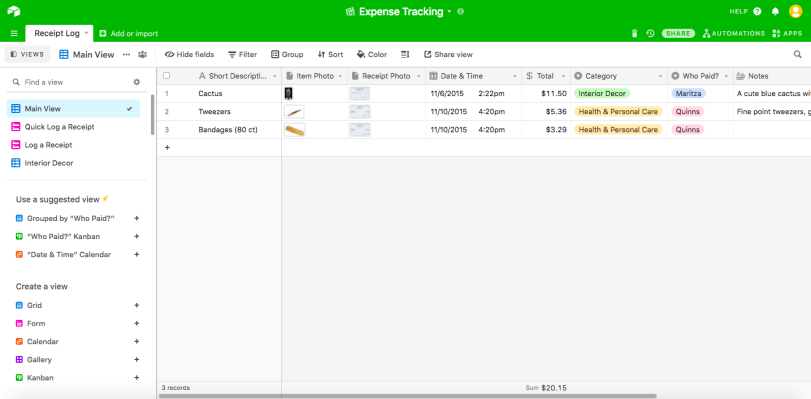The width and height of the screenshot is (811, 399).
Task: Open the view list settings gear
Action: tap(137, 82)
